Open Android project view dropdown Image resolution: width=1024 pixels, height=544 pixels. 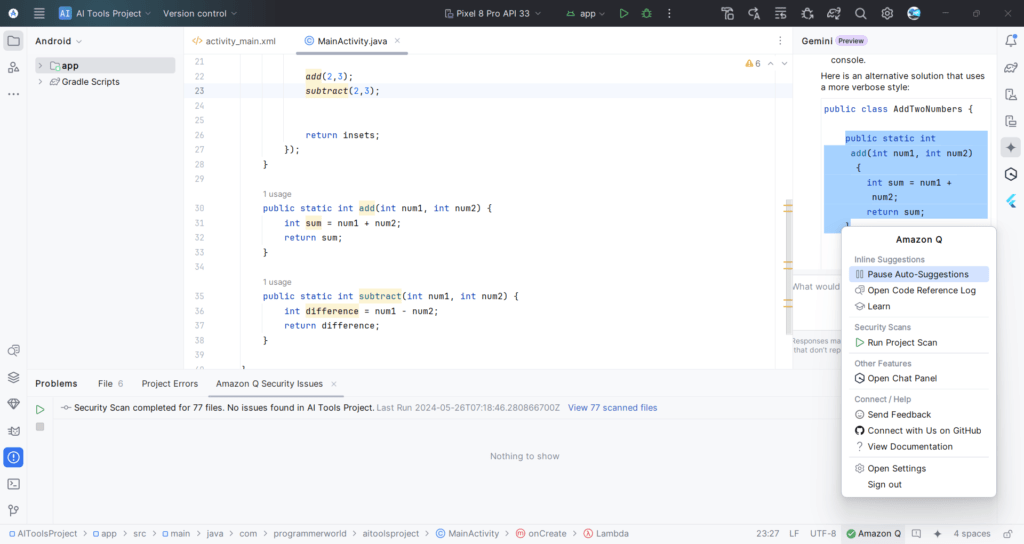pos(59,41)
